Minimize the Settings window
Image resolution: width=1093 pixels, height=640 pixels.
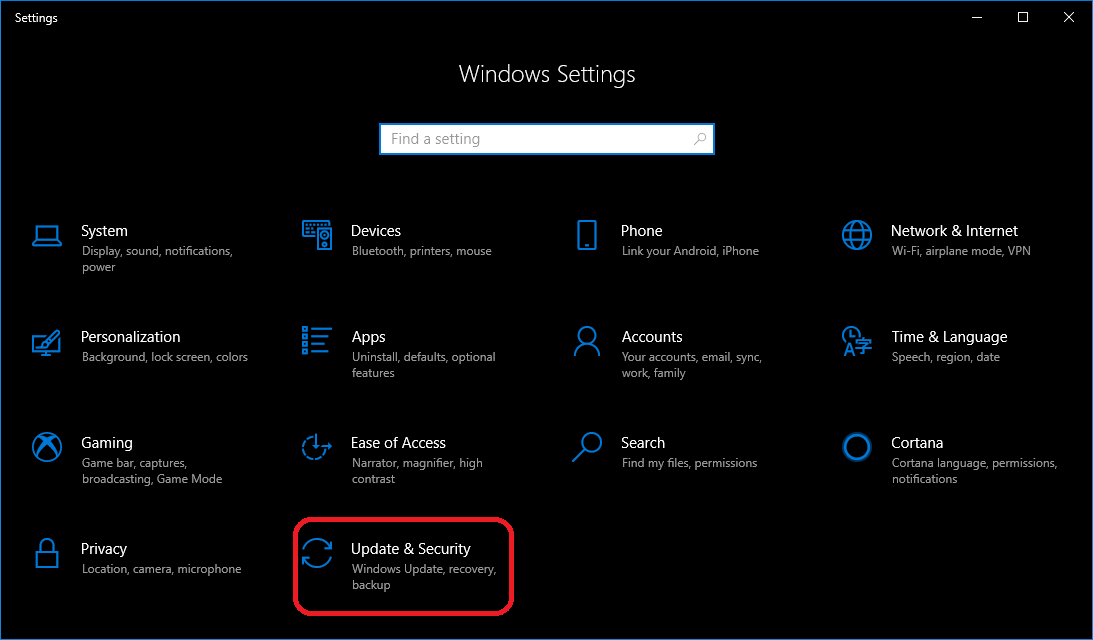[x=977, y=17]
